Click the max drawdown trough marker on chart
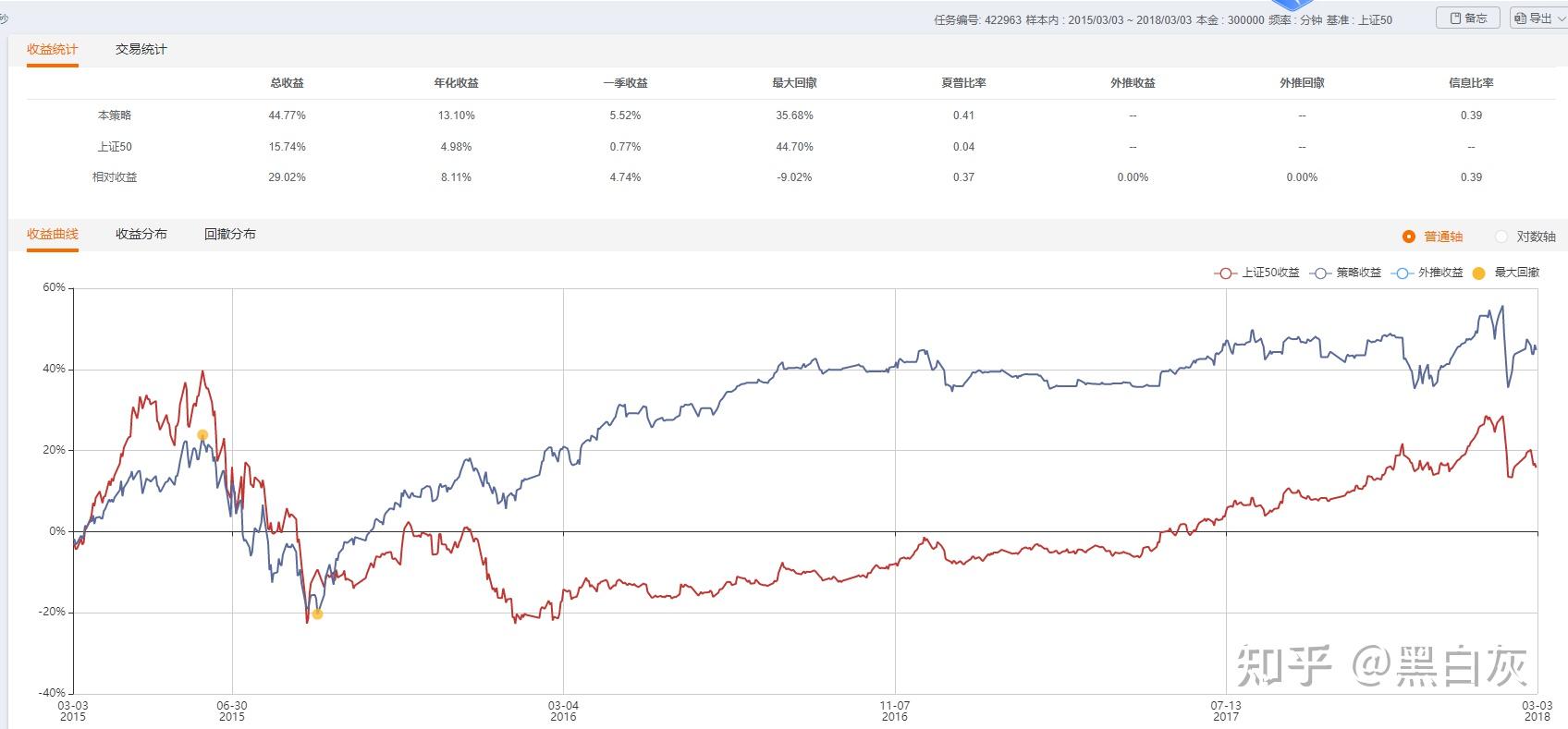Image resolution: width=1568 pixels, height=729 pixels. tap(317, 614)
